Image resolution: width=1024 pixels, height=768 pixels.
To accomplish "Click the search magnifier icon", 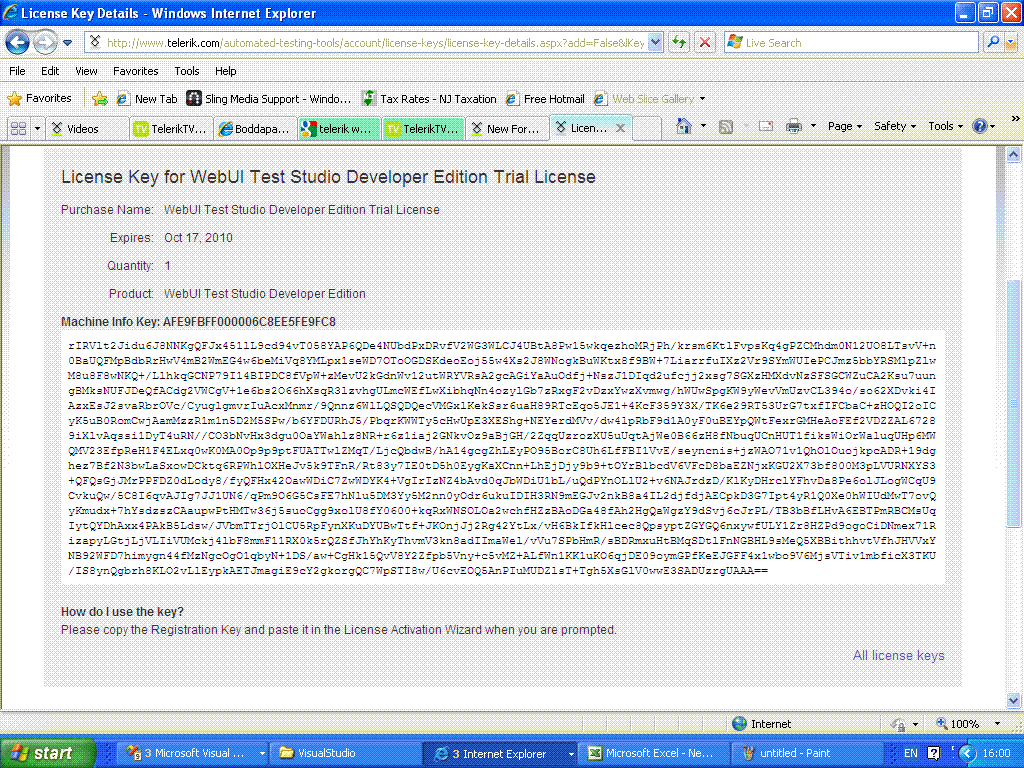I will pos(993,42).
